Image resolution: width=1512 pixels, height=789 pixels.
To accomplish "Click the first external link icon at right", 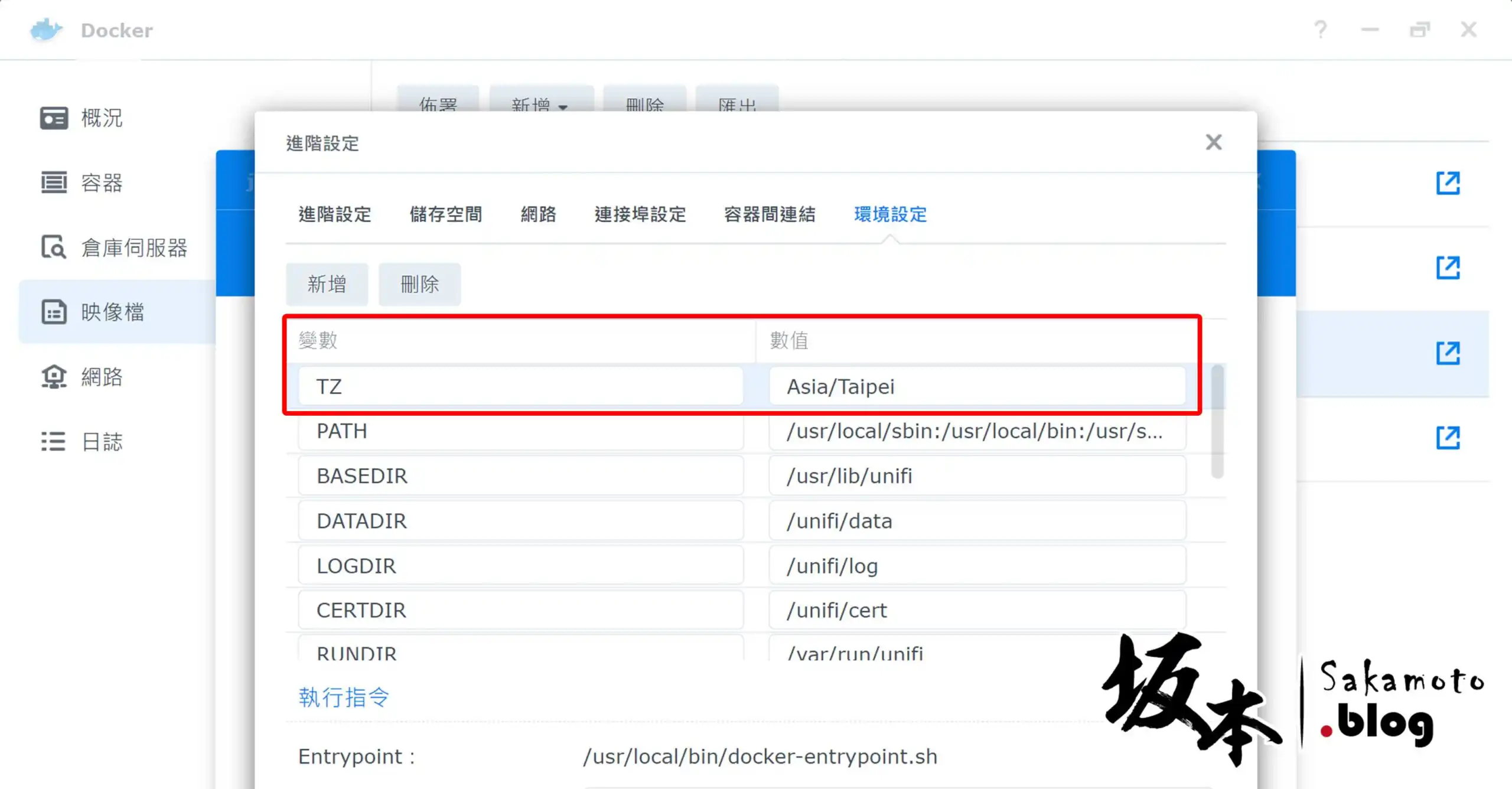I will (1448, 183).
